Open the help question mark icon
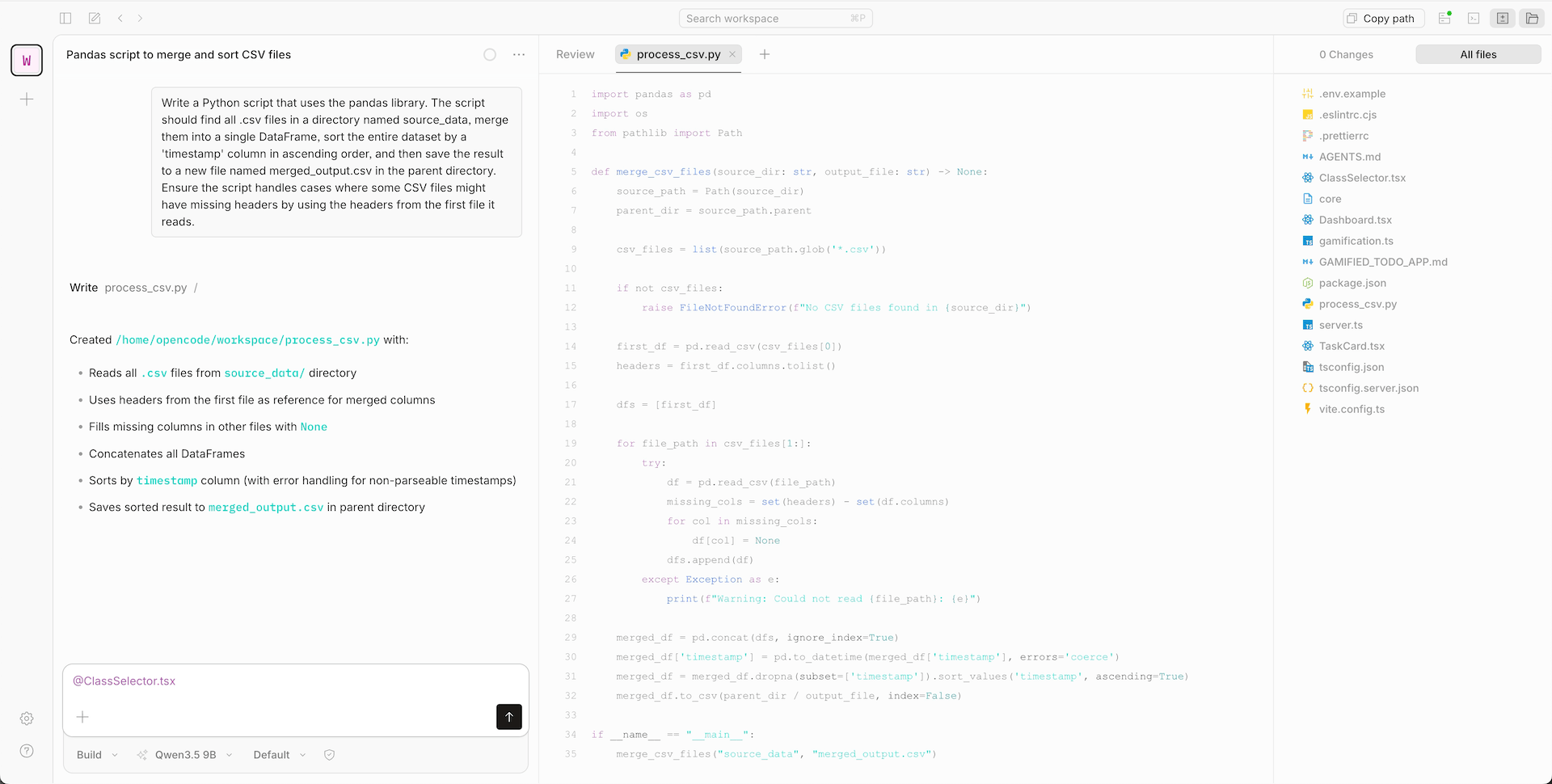 pyautogui.click(x=27, y=751)
